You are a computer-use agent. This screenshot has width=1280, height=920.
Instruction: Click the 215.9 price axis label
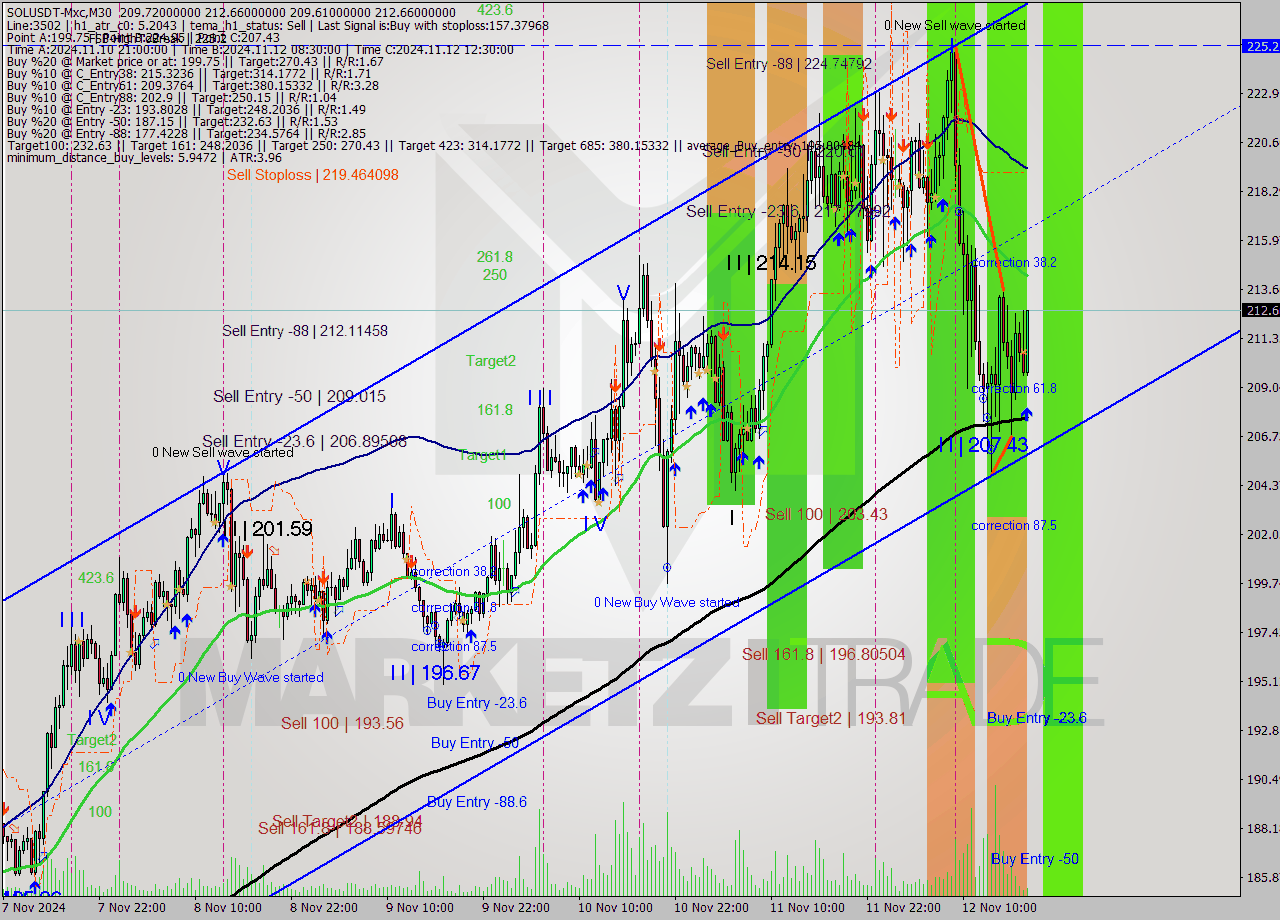1262,241
